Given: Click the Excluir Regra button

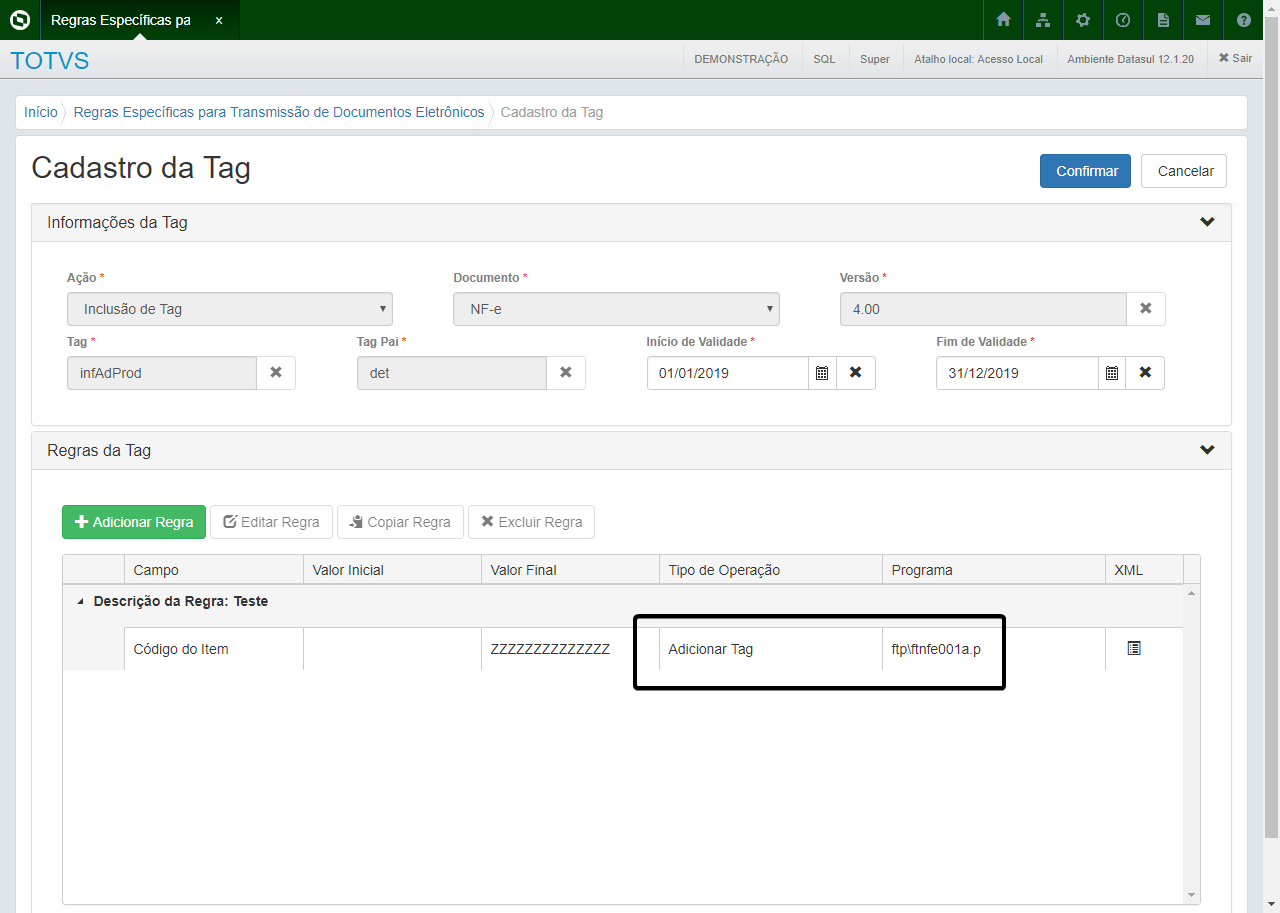Looking at the screenshot, I should coord(531,522).
